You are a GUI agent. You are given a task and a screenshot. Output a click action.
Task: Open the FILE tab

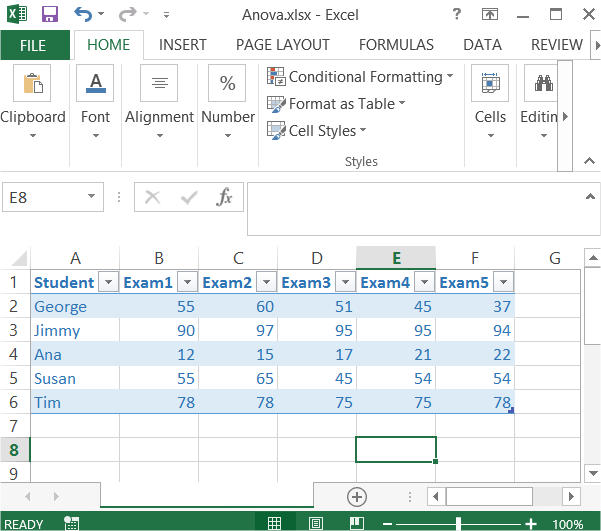coord(34,45)
